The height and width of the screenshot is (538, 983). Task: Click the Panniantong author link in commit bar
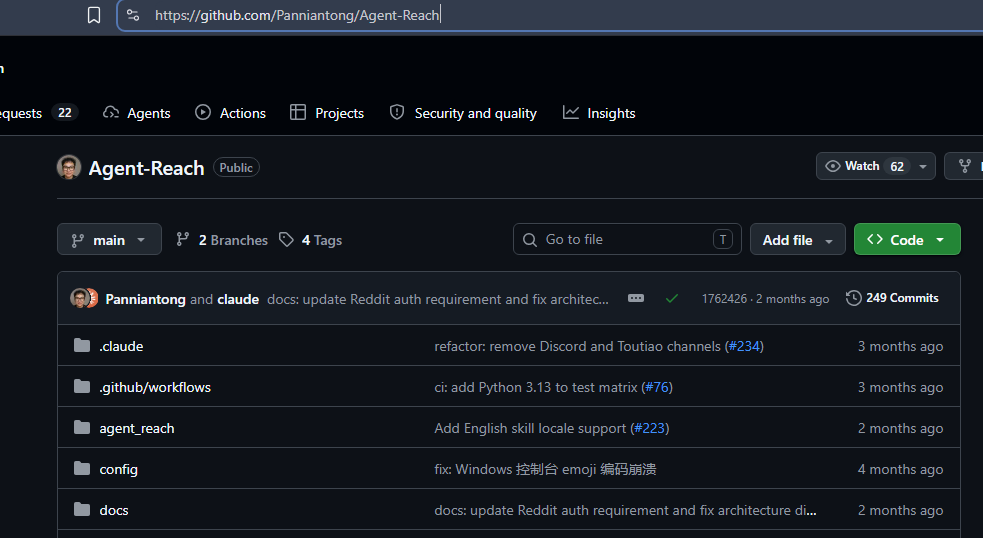coord(145,299)
